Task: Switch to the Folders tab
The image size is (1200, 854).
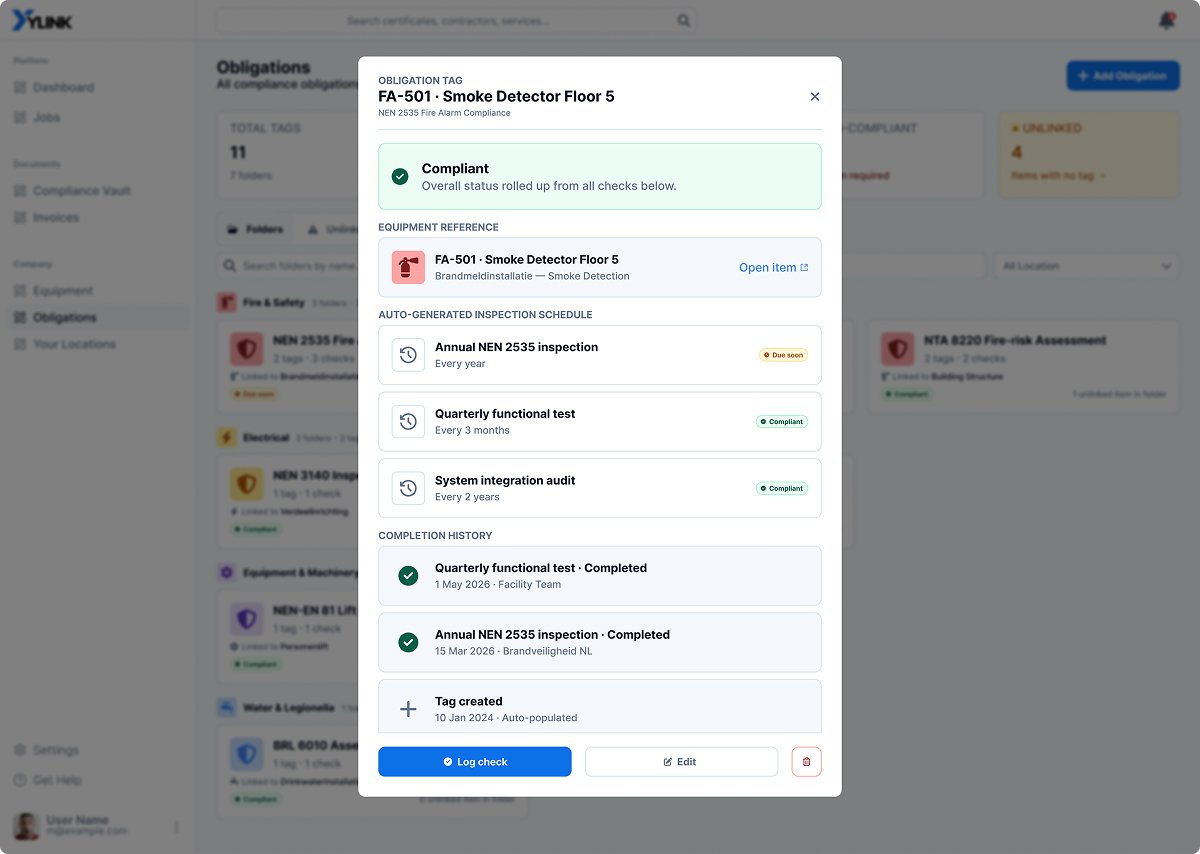Action: coord(256,229)
